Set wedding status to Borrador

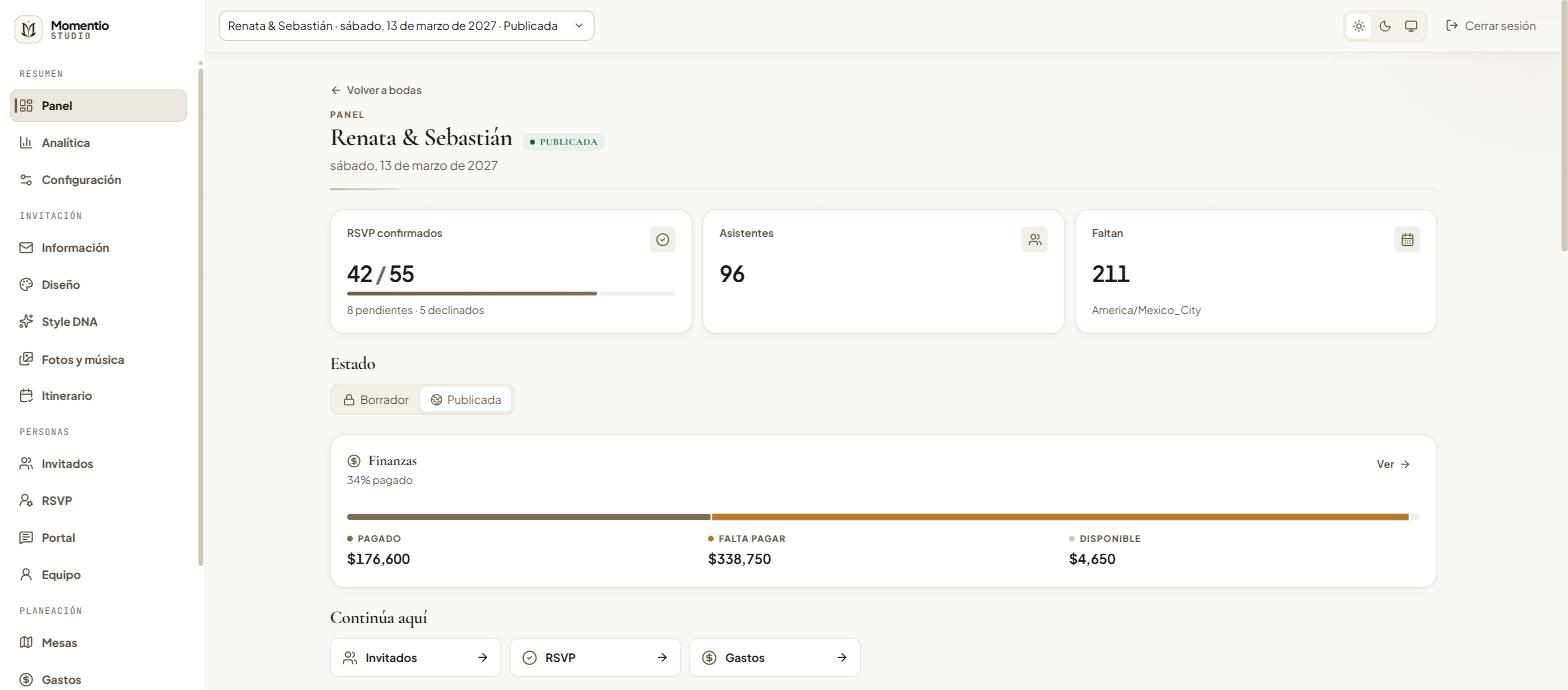376,400
